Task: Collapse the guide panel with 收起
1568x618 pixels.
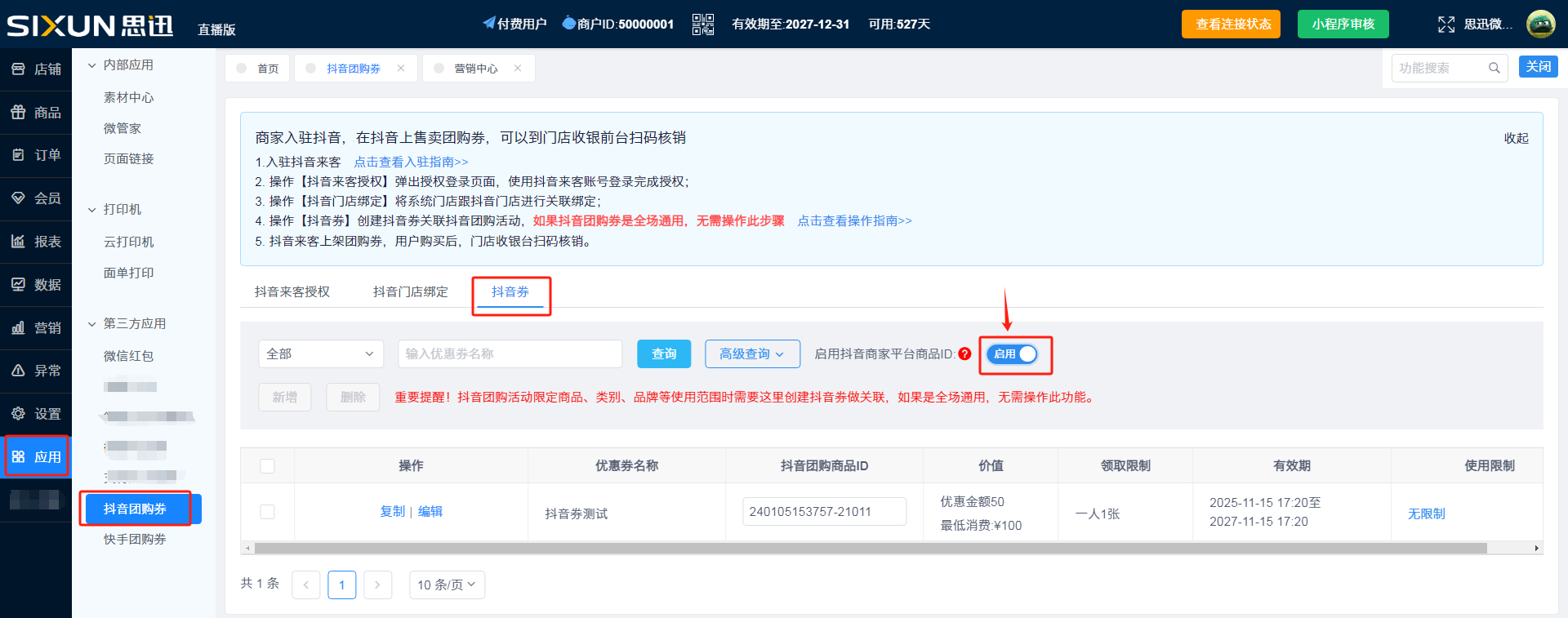Action: pos(1517,138)
